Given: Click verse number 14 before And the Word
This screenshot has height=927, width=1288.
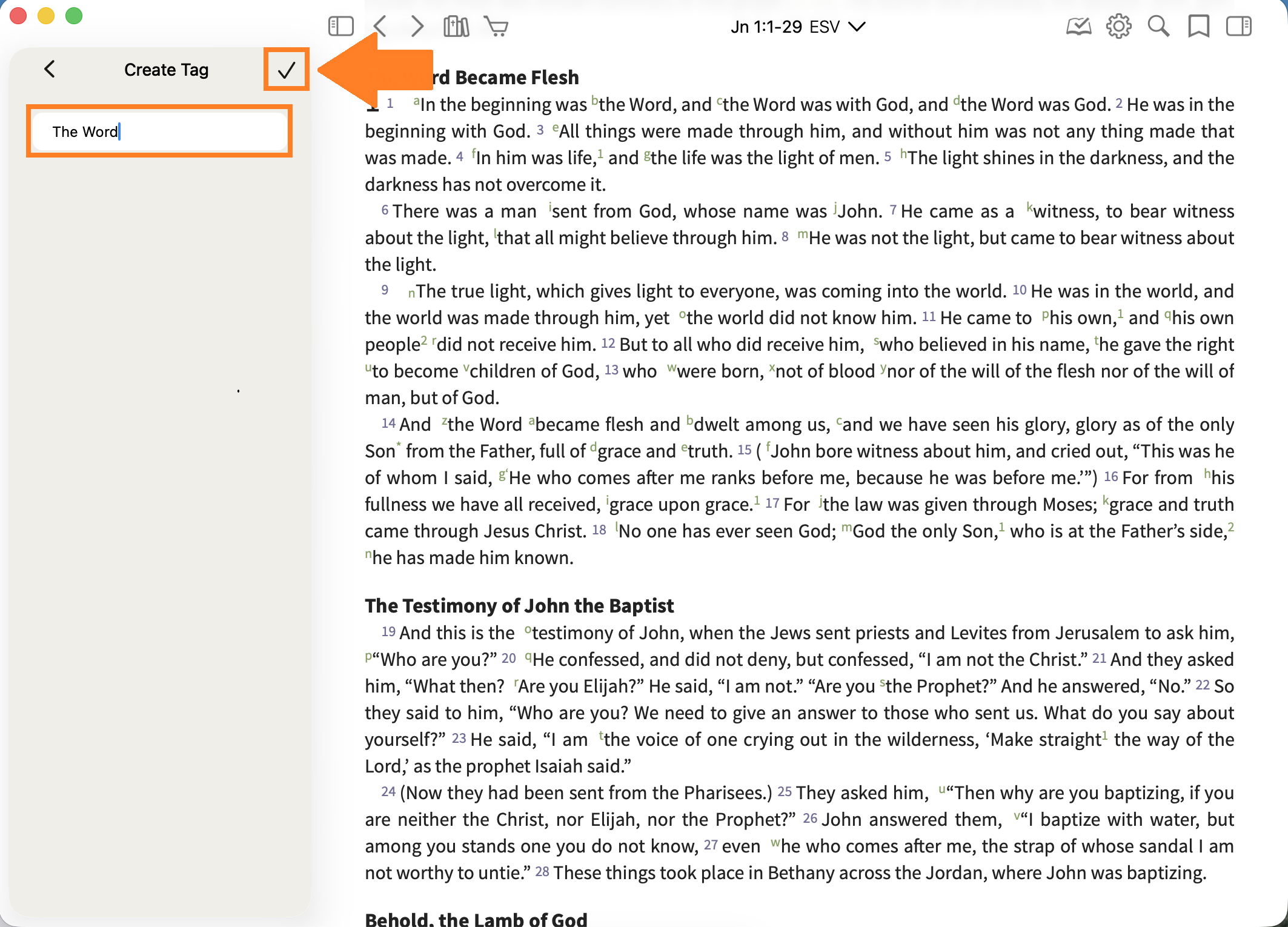Looking at the screenshot, I should tap(388, 424).
